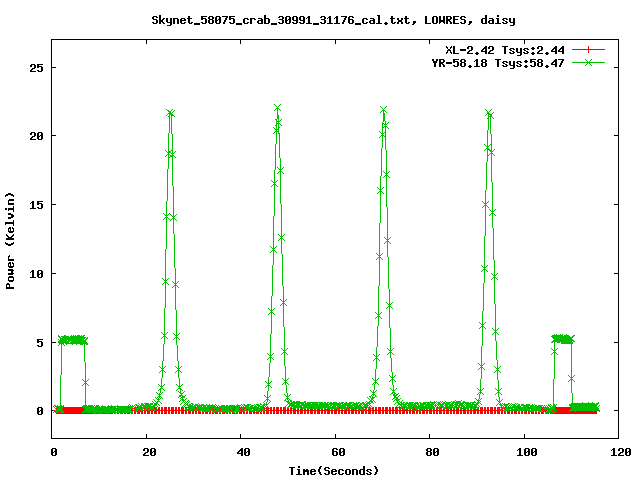Screen dimensions: 640x480
Task: Click the Power (Kelvin) axis label
Action: point(10,241)
